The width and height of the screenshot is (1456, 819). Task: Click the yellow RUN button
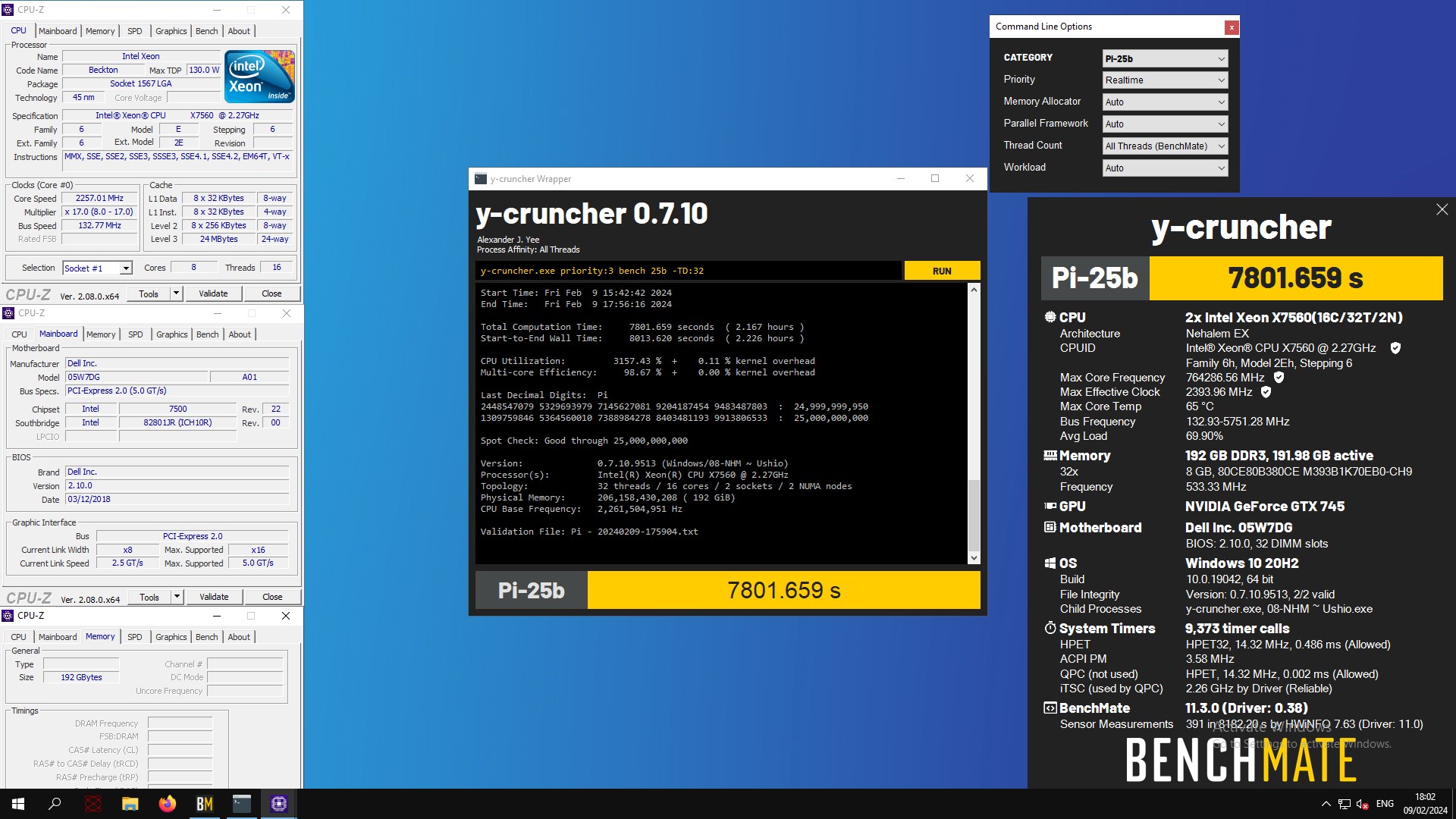click(942, 271)
